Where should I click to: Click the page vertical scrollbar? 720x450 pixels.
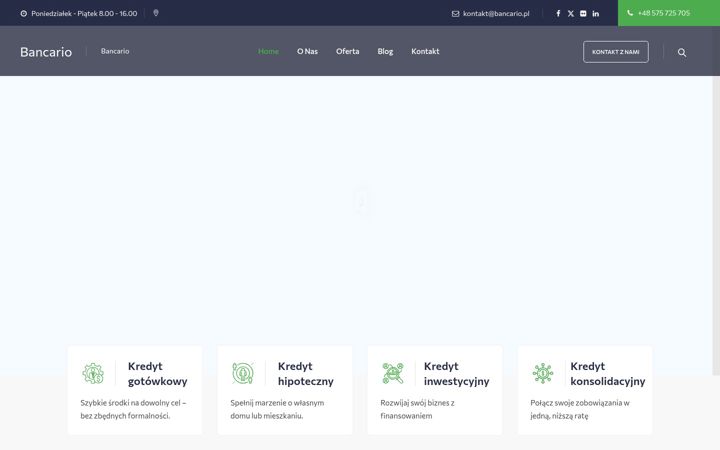click(716, 225)
